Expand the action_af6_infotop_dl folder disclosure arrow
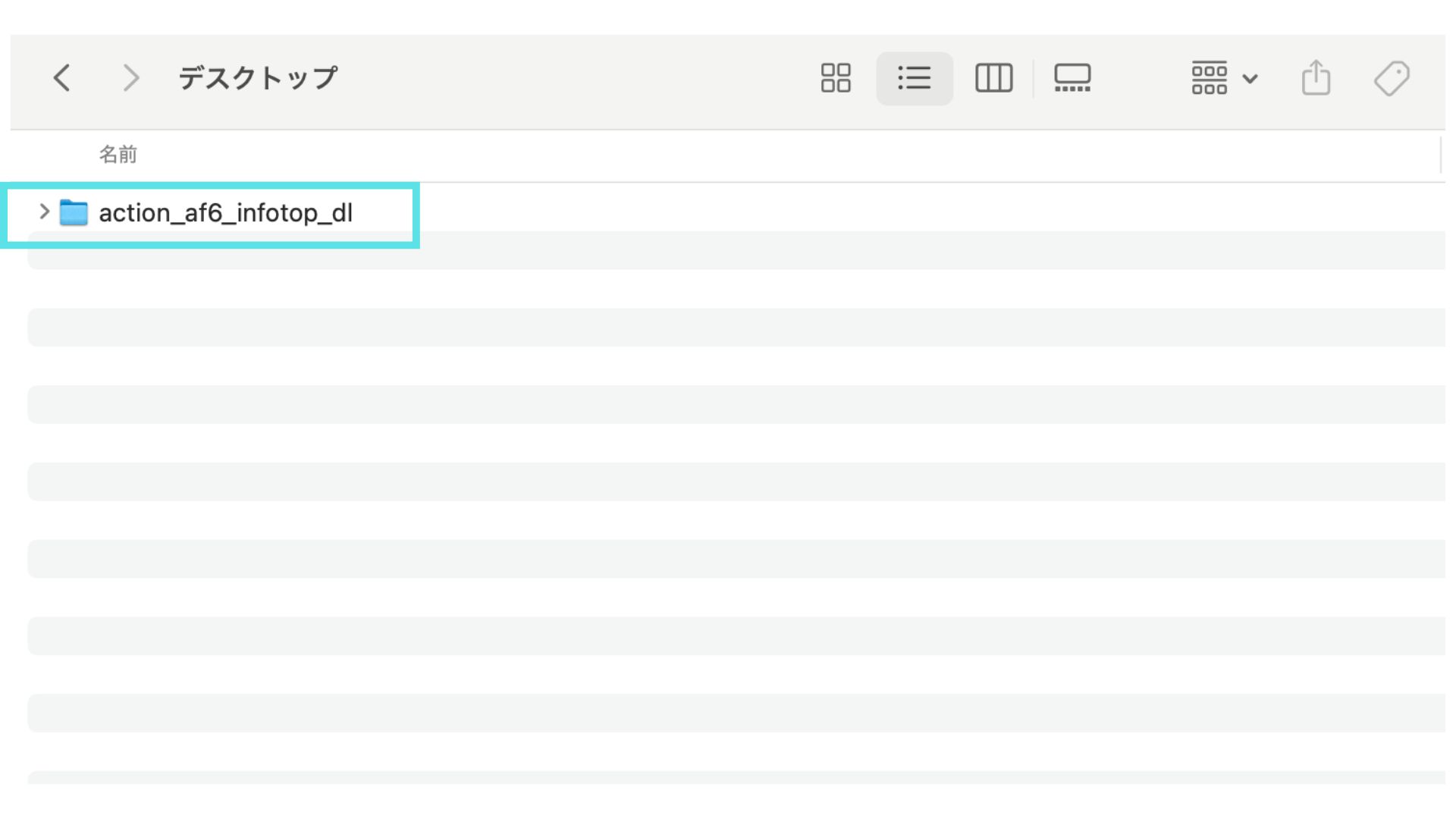The height and width of the screenshot is (819, 1456). click(44, 212)
